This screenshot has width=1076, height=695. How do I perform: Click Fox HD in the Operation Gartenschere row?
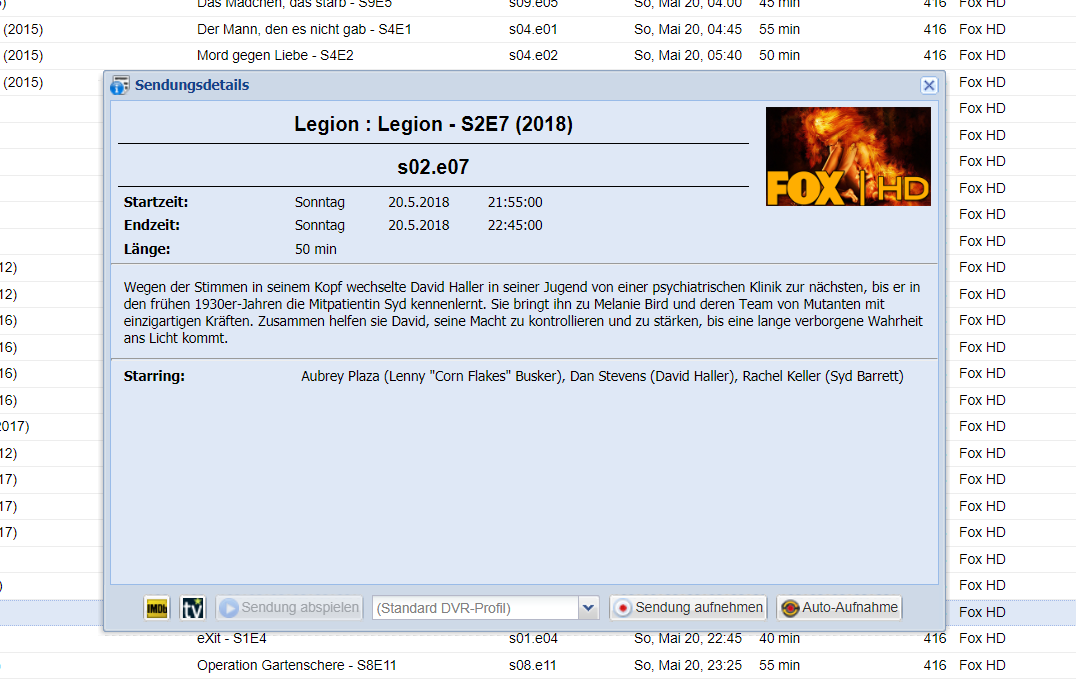point(982,665)
